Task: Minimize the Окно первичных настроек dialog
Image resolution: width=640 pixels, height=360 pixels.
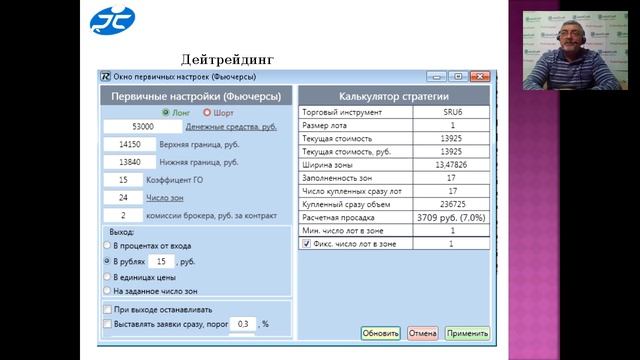Action: click(x=436, y=76)
